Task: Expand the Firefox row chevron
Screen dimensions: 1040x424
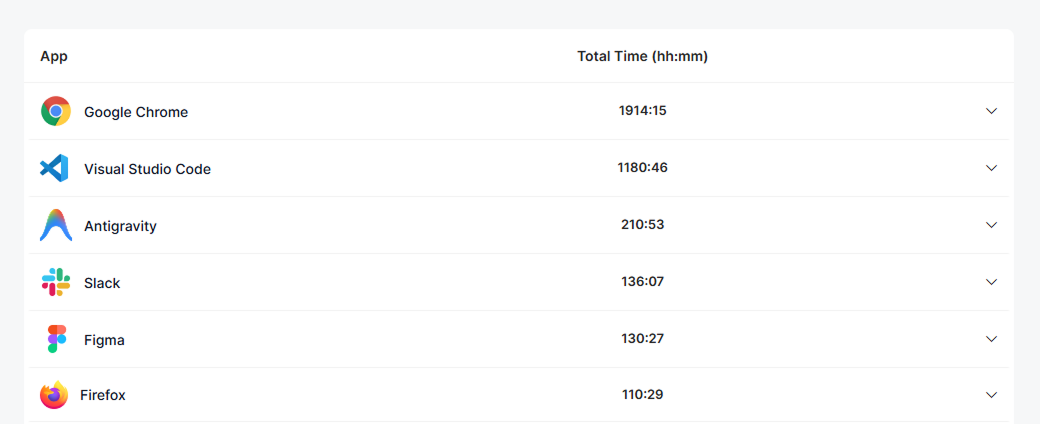Action: click(x=991, y=395)
